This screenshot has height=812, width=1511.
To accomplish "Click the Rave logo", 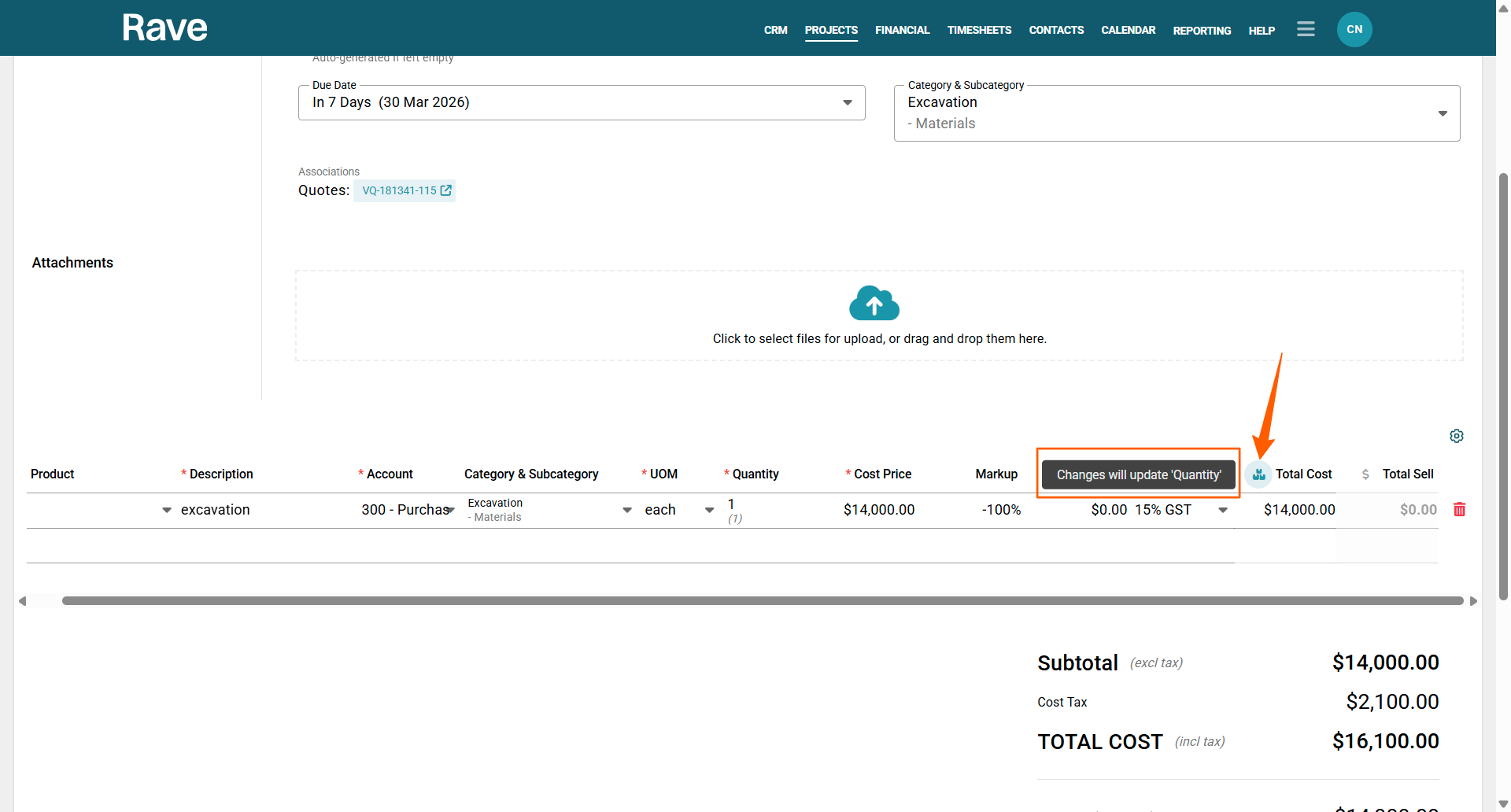I will coord(164,28).
